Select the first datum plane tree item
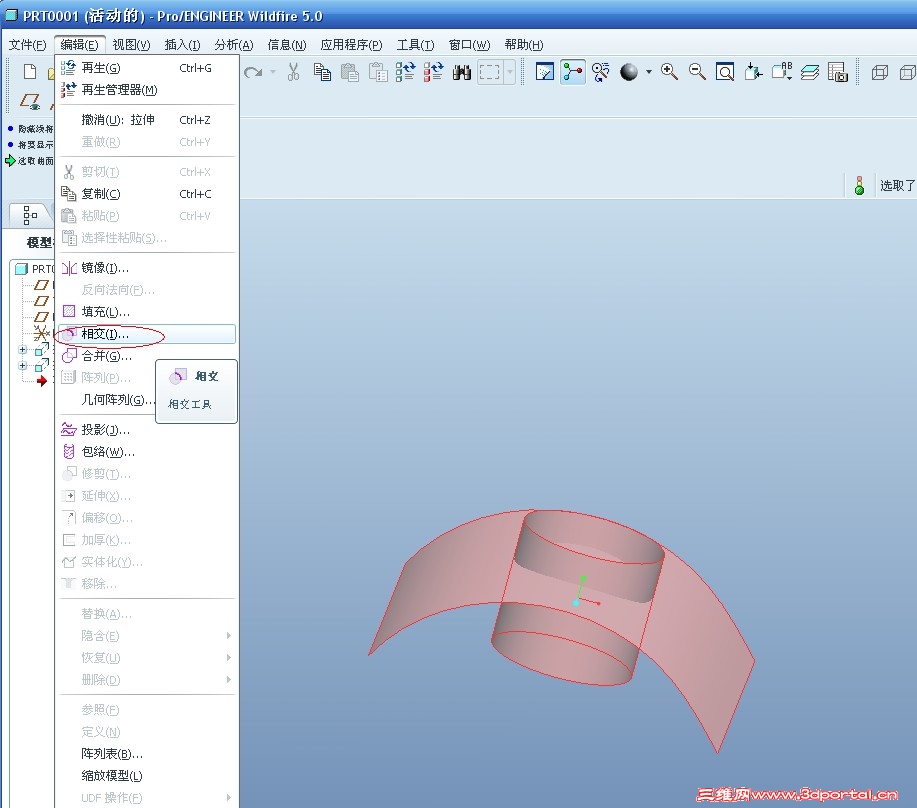The image size is (917, 808). click(41, 285)
